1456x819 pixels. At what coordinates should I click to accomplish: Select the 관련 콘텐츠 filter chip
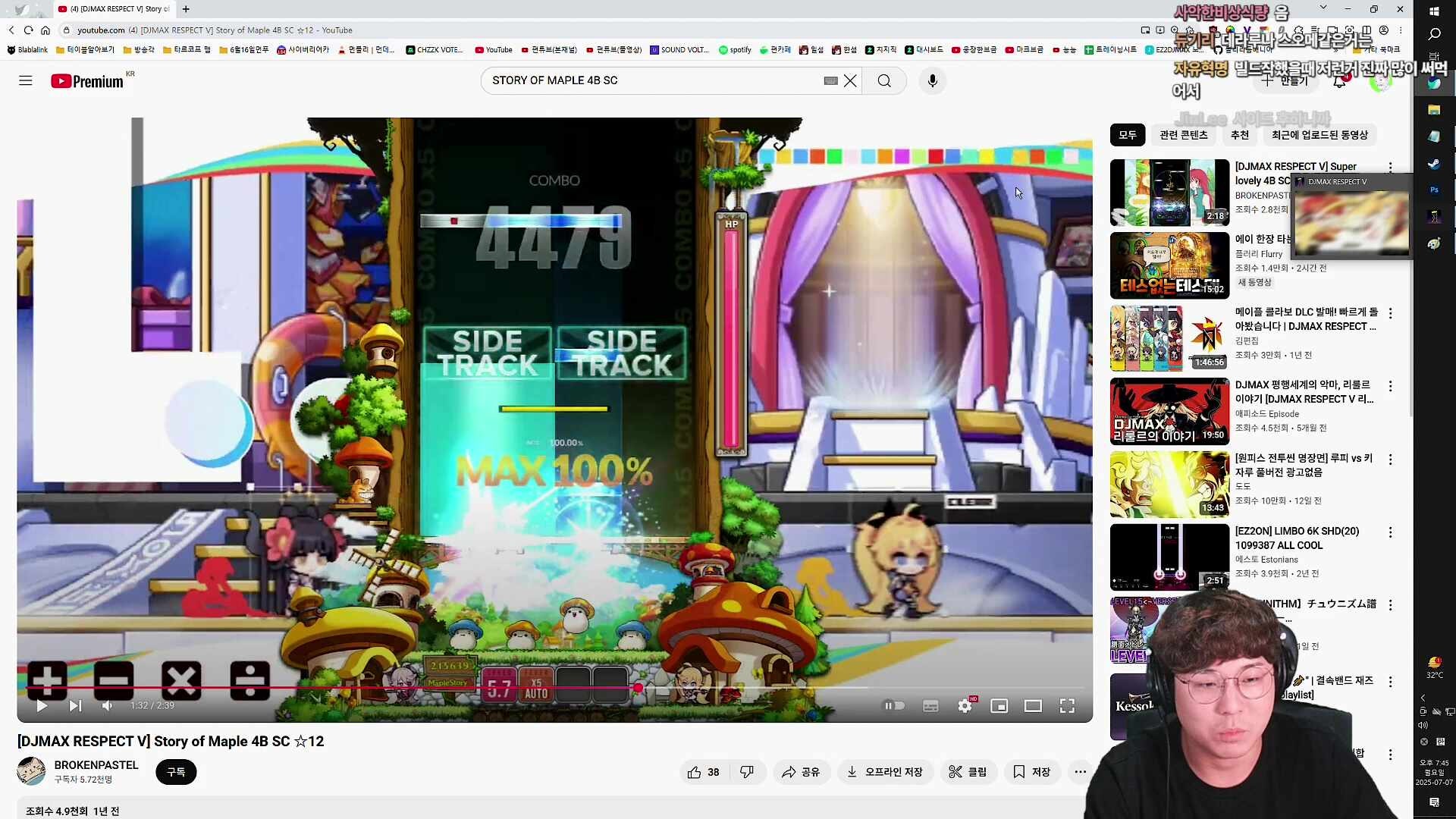(1183, 135)
